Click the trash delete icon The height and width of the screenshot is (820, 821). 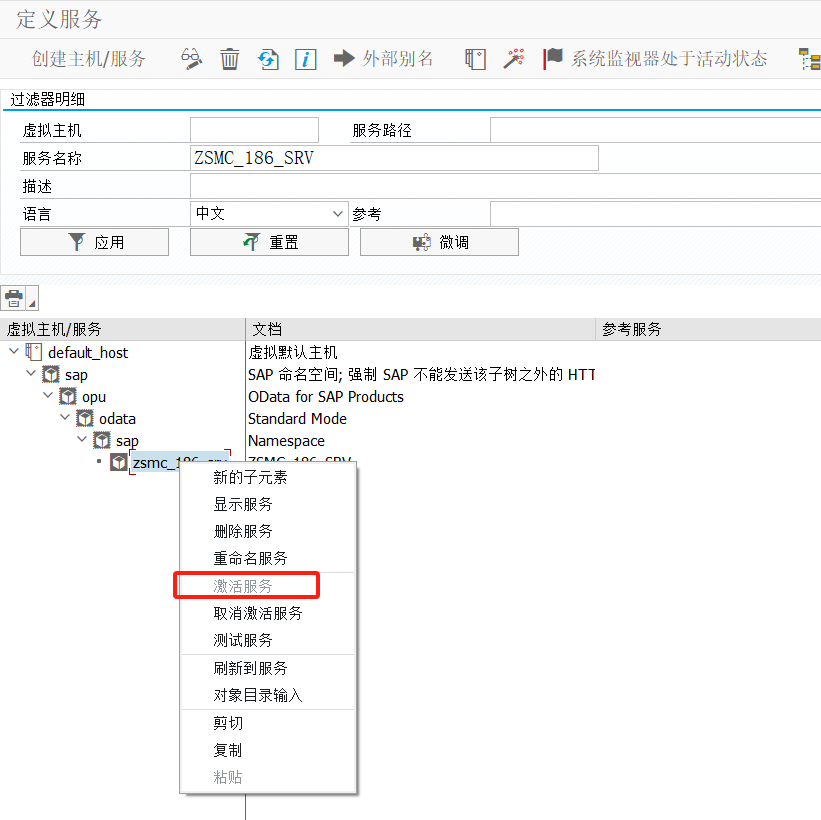[x=229, y=59]
